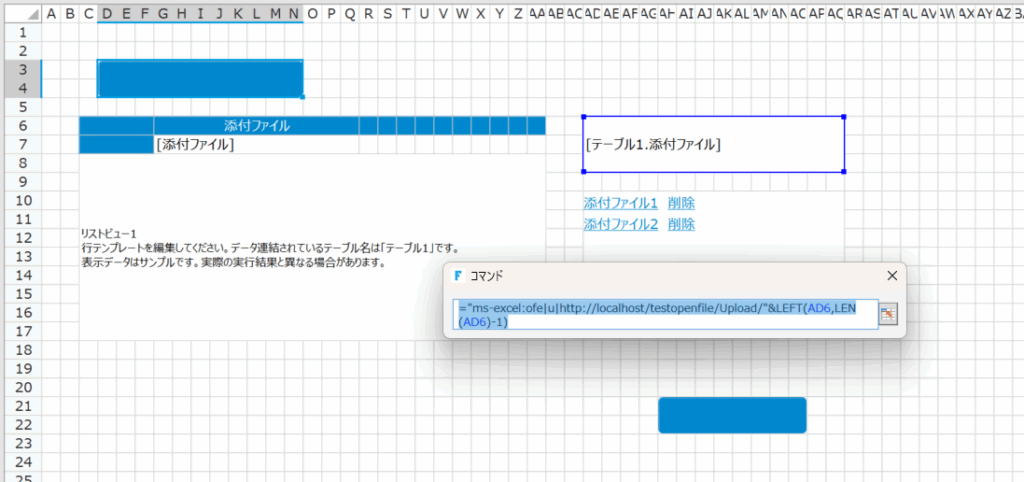The image size is (1024, 482).
Task: Select the 添付ファイル table header cell
Action: click(x=256, y=126)
